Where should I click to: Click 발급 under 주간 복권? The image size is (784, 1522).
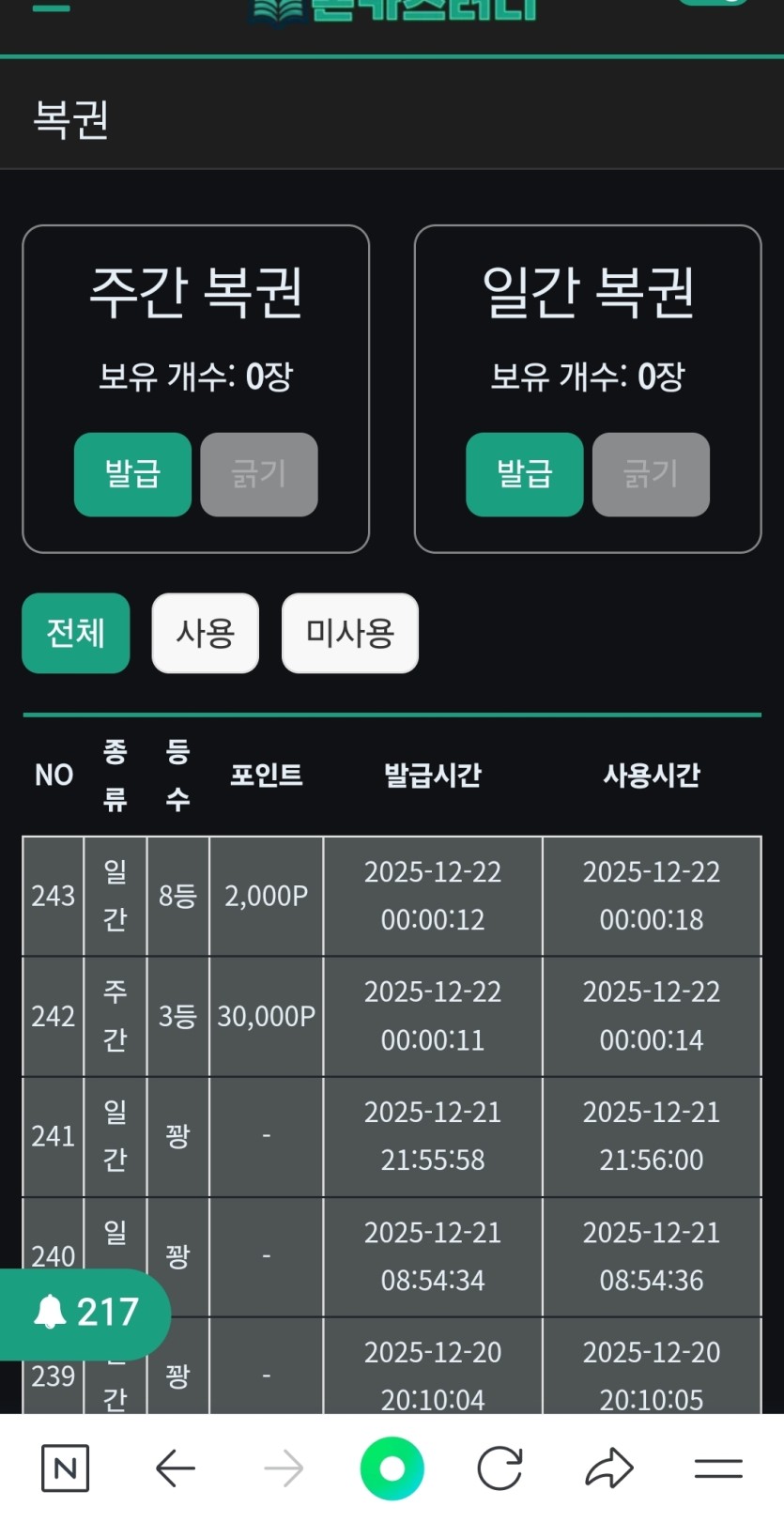click(132, 474)
